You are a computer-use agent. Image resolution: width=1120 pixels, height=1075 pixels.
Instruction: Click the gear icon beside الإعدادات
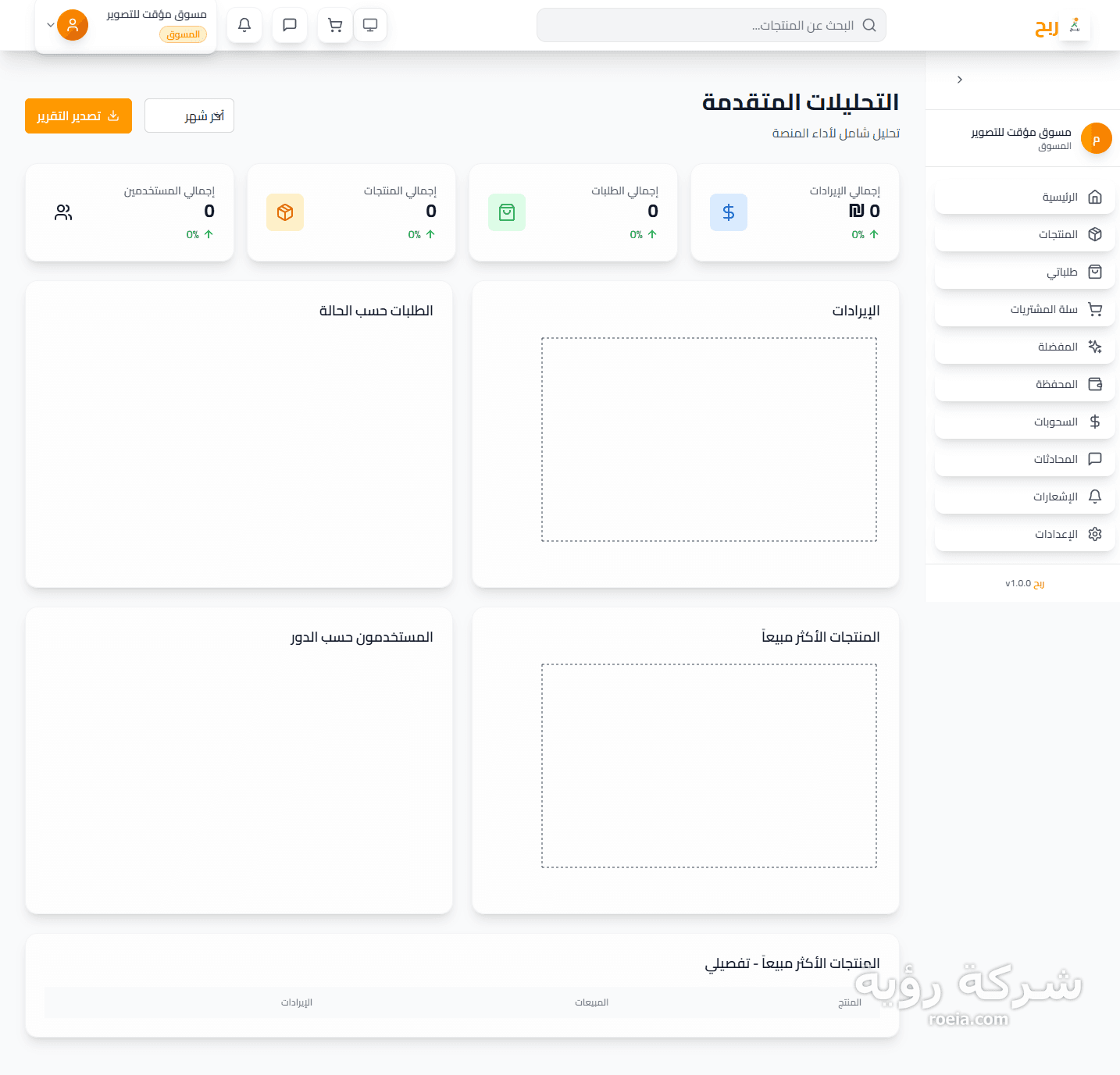(1095, 534)
